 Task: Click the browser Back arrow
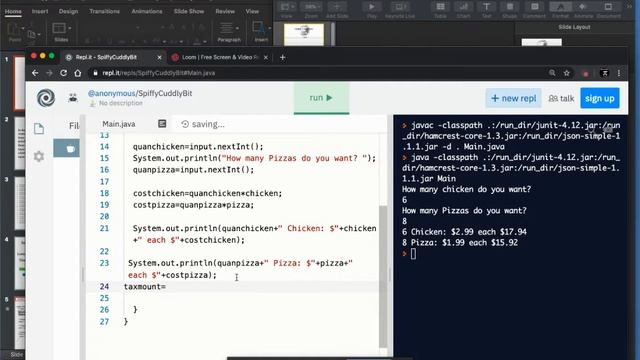[35, 73]
